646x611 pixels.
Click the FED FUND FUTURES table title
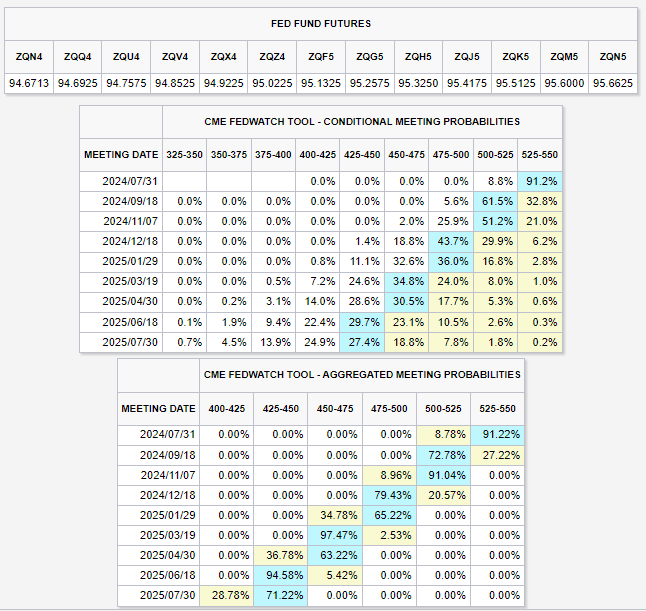pos(320,22)
